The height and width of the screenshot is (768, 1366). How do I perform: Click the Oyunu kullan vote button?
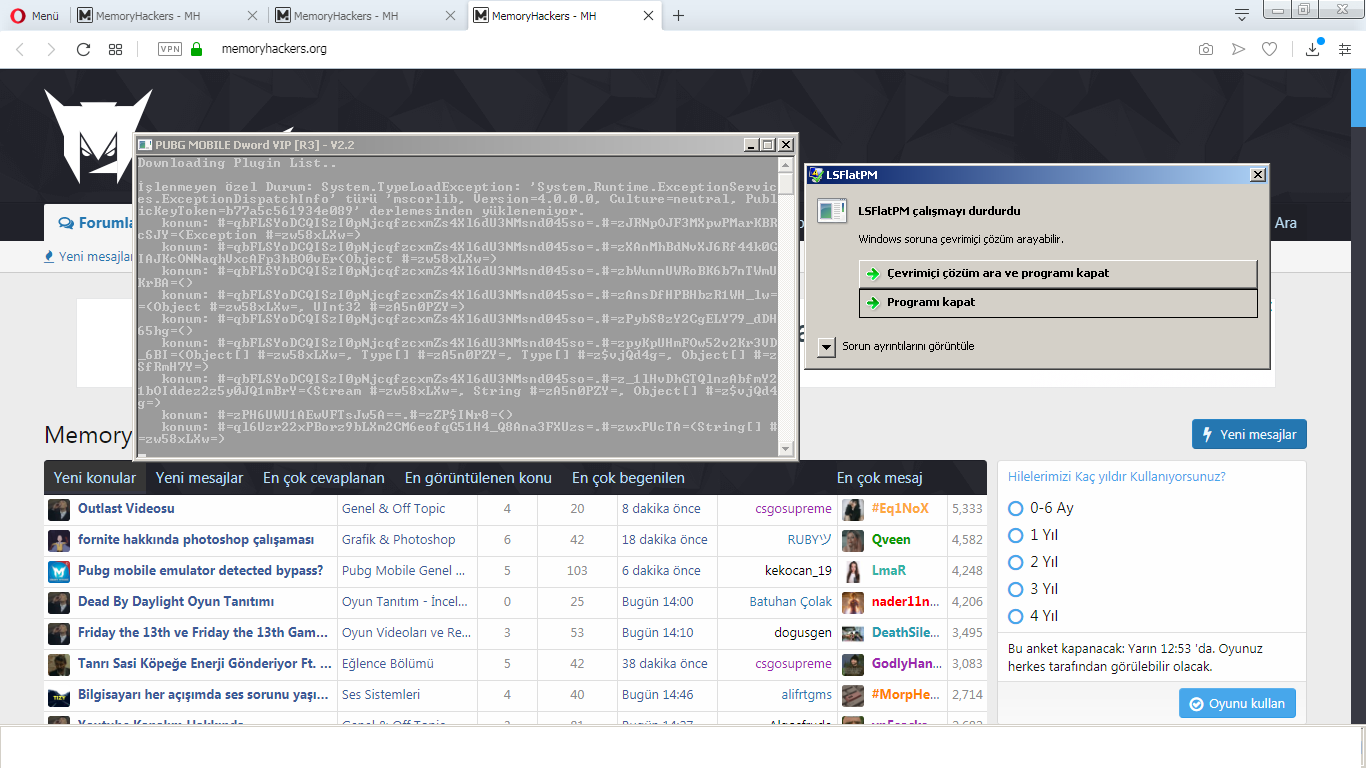[1237, 703]
